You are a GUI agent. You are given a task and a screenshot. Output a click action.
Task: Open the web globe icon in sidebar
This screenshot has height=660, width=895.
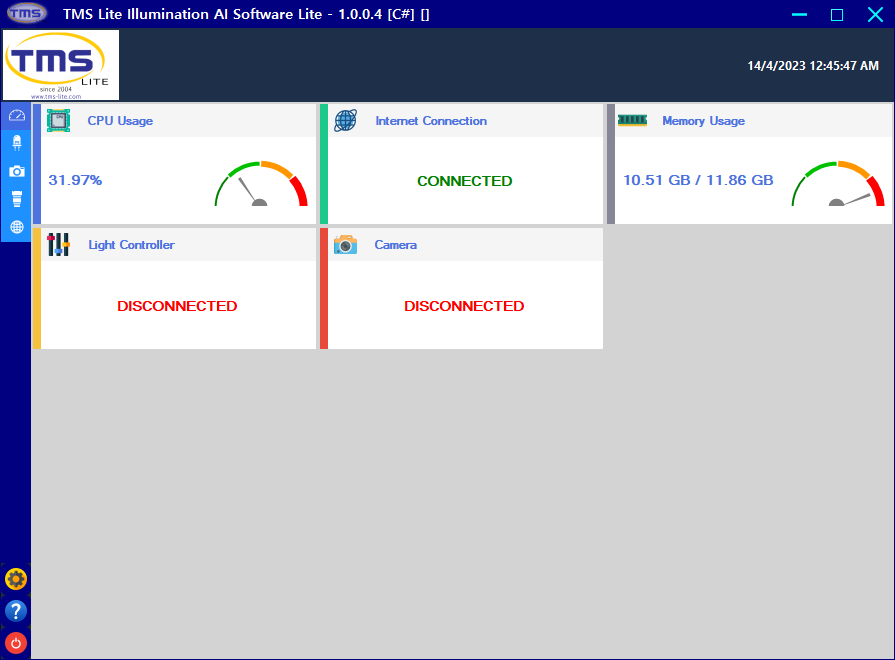point(15,227)
